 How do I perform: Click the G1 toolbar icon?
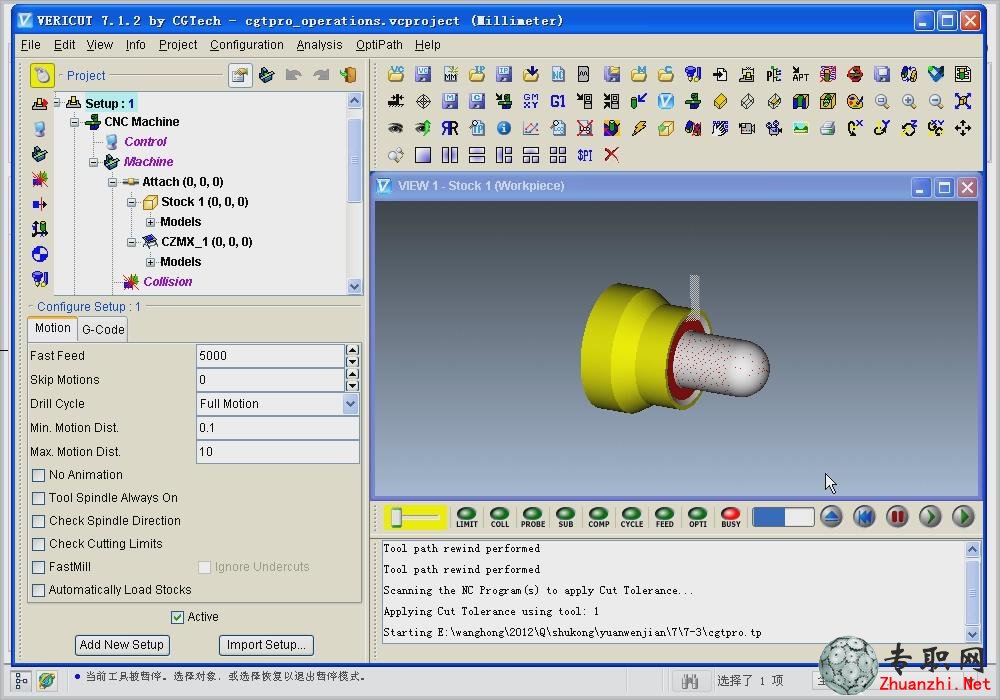click(x=557, y=101)
